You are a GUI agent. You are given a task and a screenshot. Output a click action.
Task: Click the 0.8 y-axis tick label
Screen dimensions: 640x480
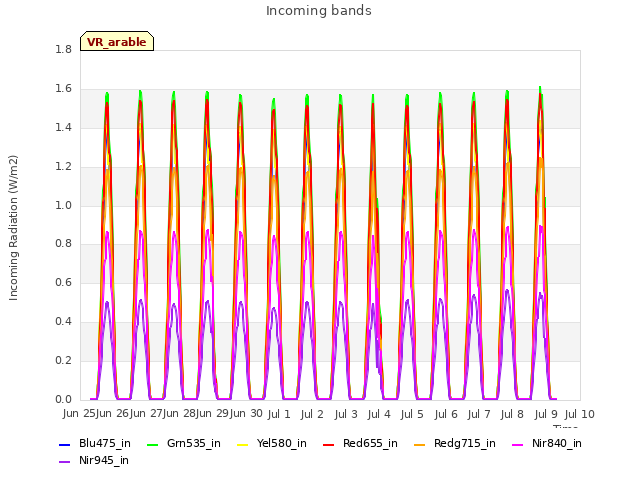pos(63,244)
